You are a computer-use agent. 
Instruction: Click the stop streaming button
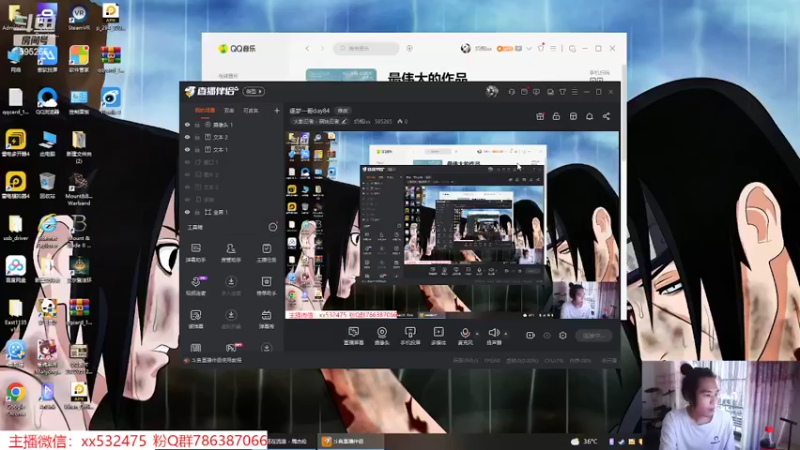[x=593, y=336]
